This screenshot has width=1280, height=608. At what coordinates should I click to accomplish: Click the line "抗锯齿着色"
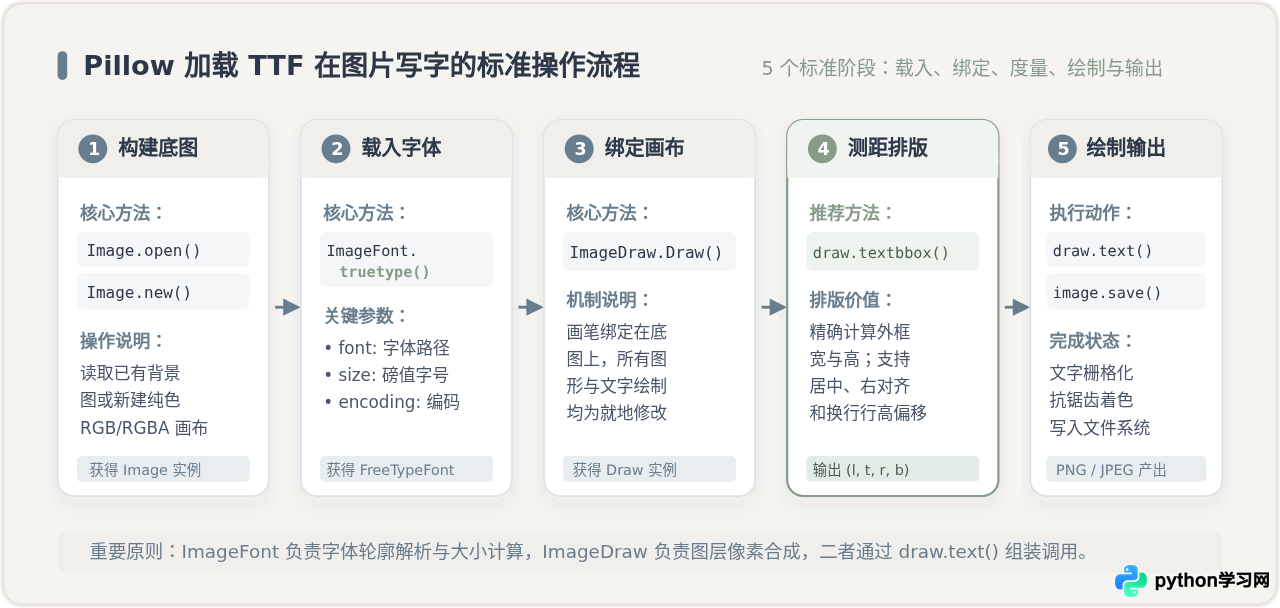(1092, 400)
